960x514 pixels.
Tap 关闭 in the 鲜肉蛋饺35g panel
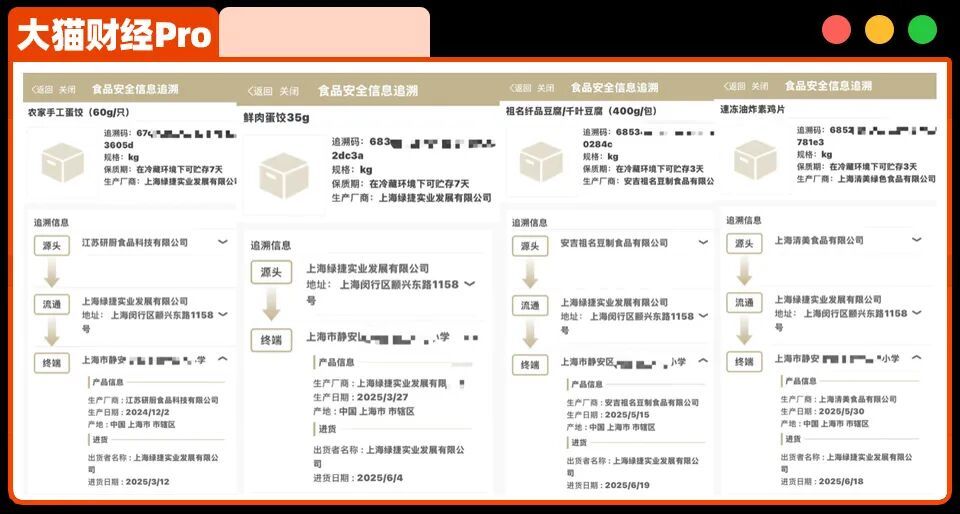click(289, 91)
